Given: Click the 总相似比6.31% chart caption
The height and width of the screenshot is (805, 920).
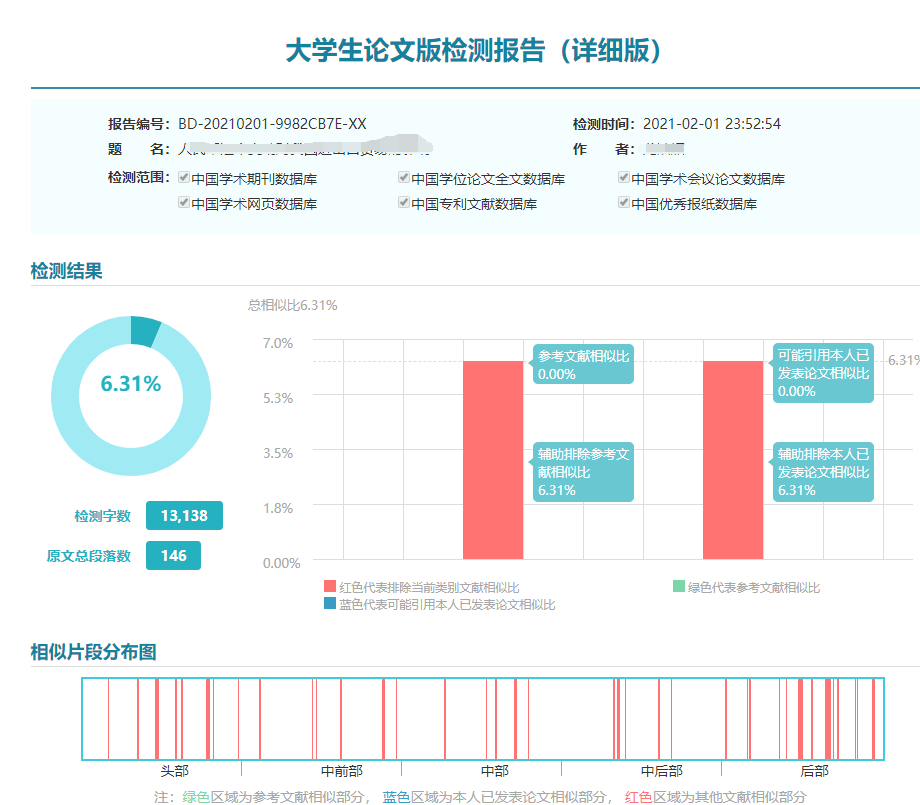Looking at the screenshot, I should (292, 305).
